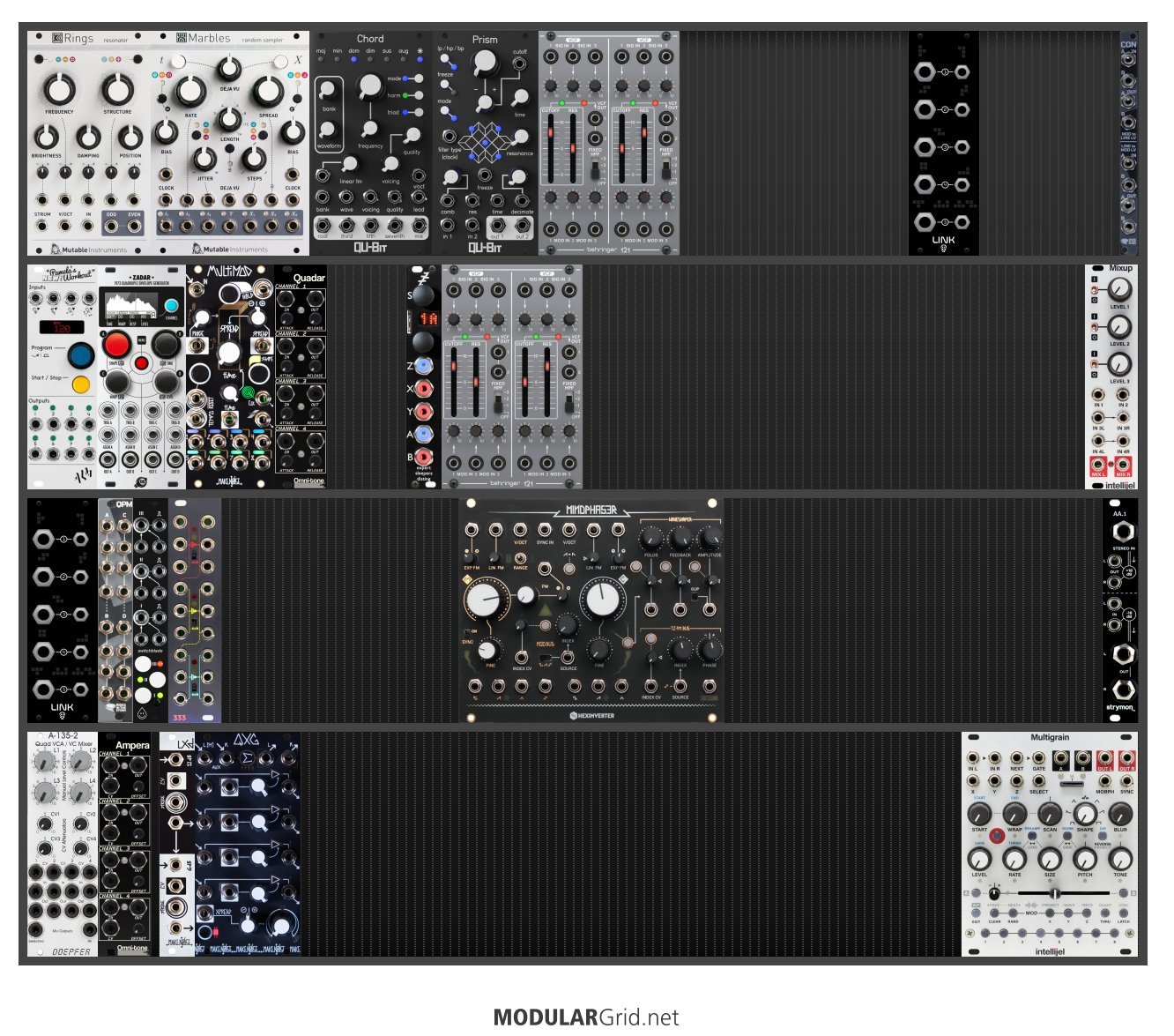Adjust the Marbles RATE knob

click(190, 92)
